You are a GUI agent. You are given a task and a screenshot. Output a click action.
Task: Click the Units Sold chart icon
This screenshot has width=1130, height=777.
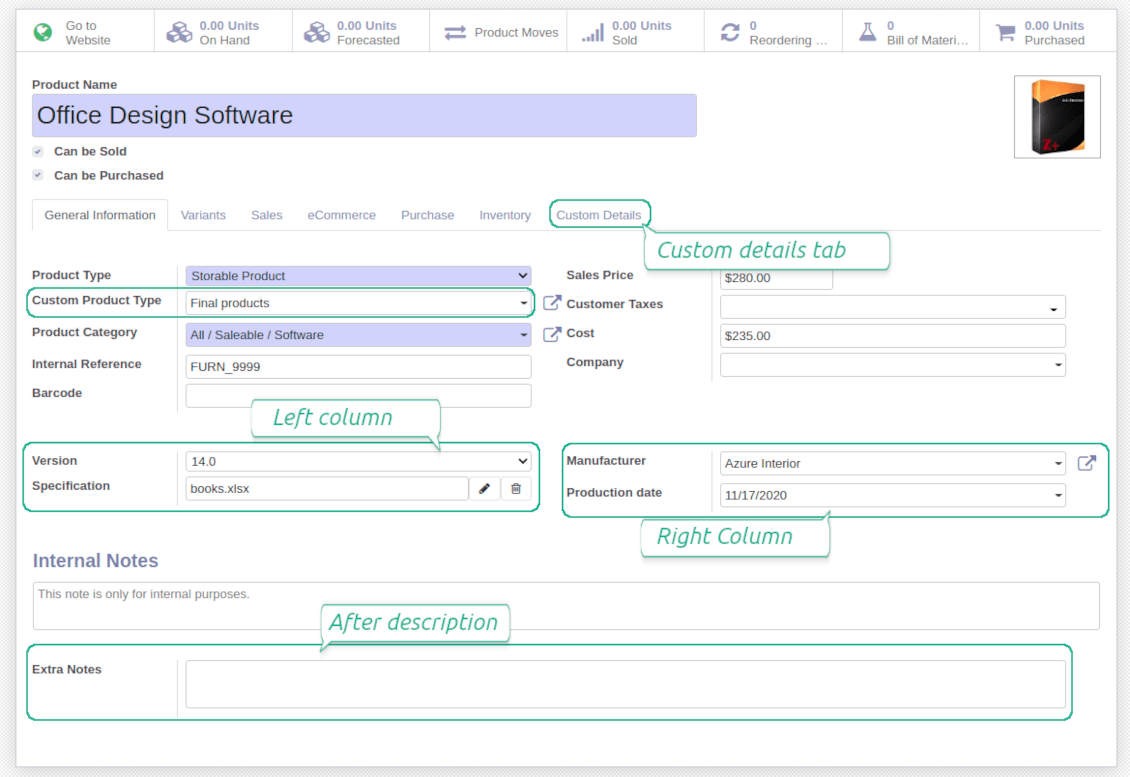tap(591, 30)
